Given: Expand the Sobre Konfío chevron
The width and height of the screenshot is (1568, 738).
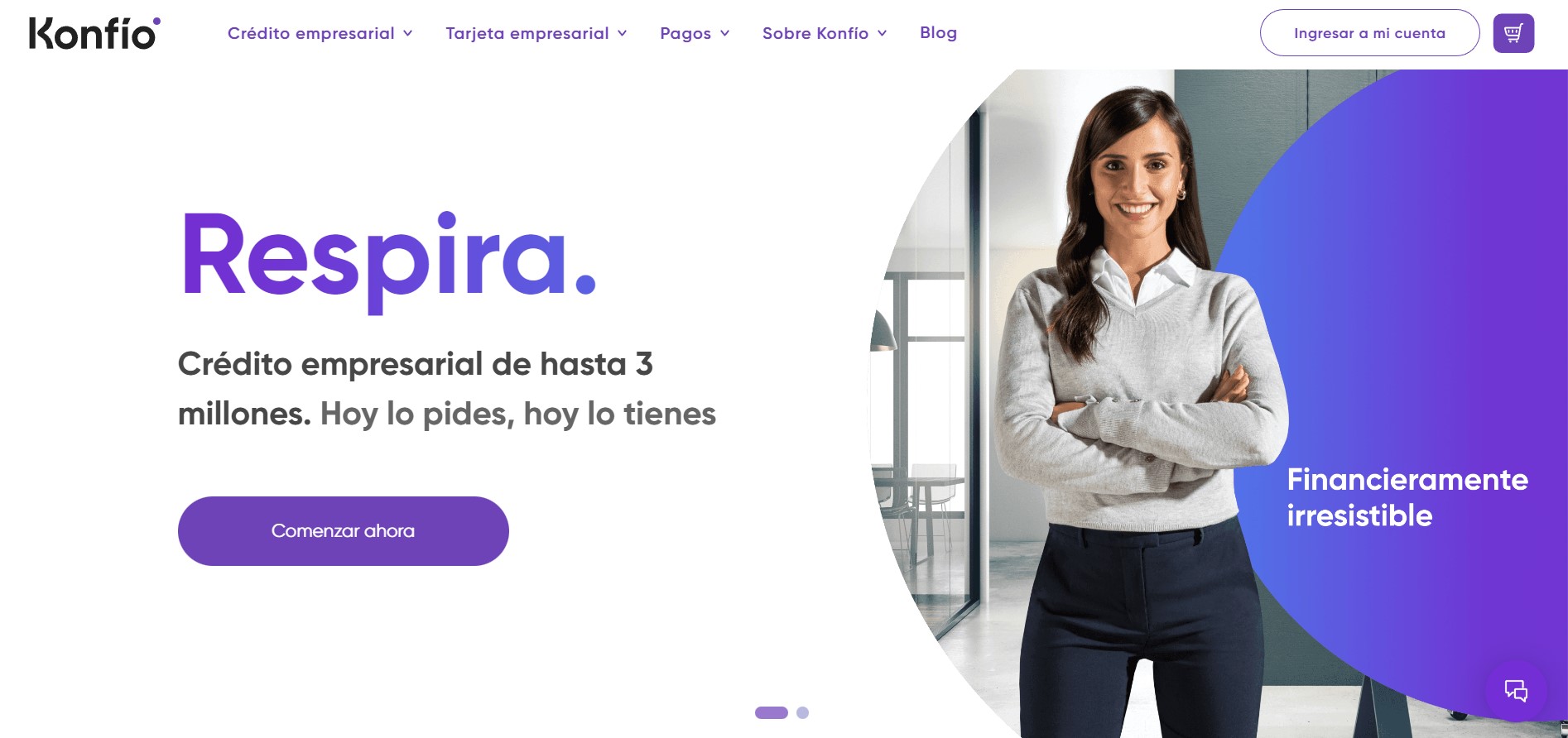Looking at the screenshot, I should tap(882, 33).
